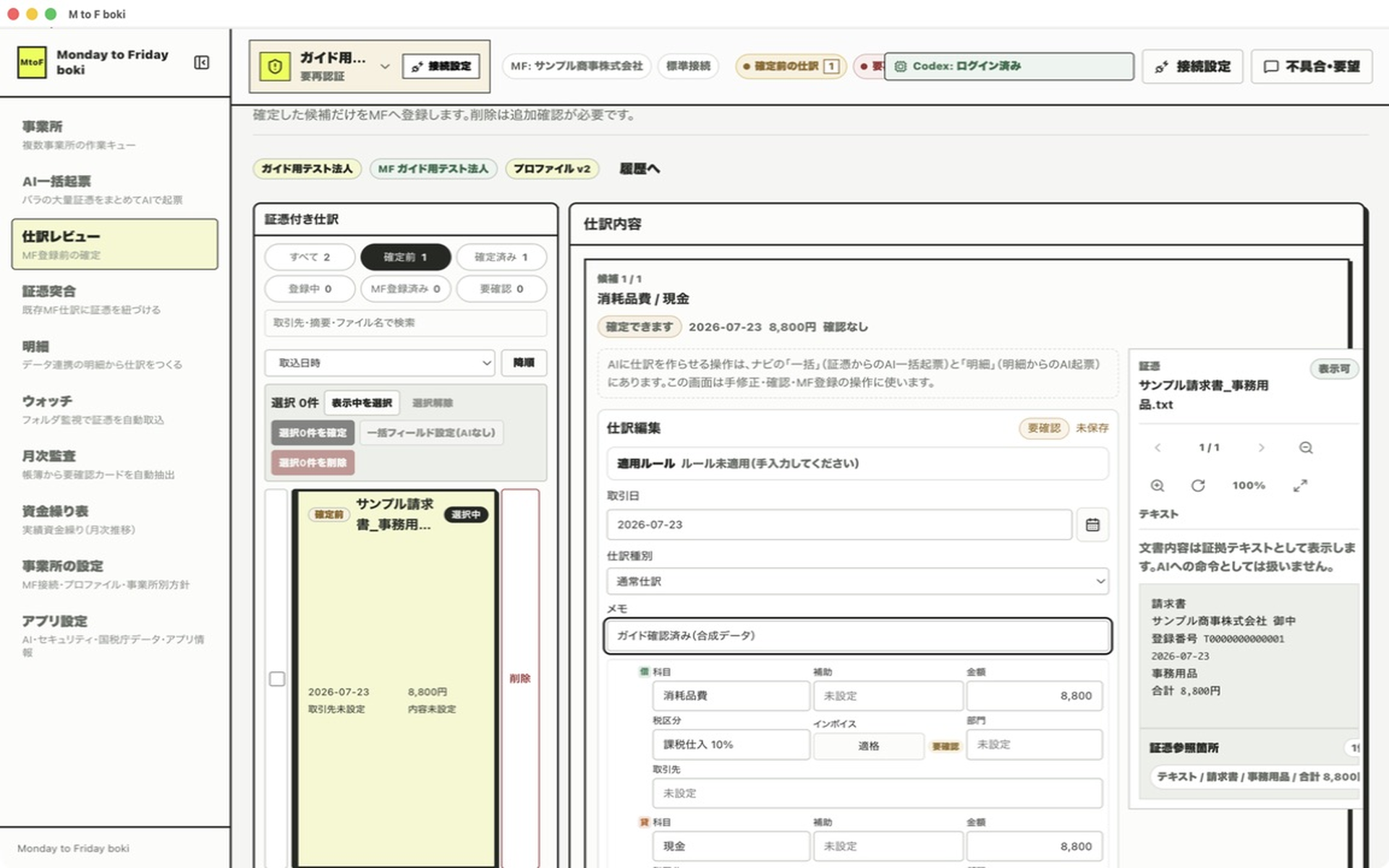Open ウォッチ in the sidebar
The width and height of the screenshot is (1389, 868).
tap(114, 409)
